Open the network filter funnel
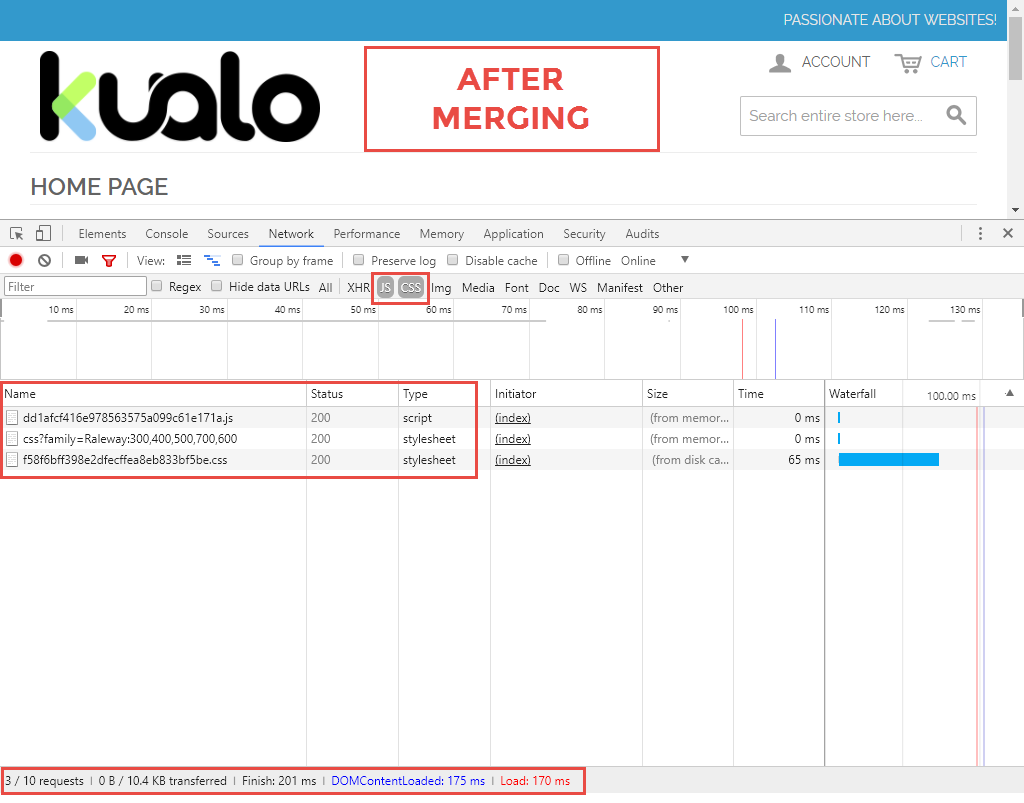The width and height of the screenshot is (1024, 803). tap(108, 260)
